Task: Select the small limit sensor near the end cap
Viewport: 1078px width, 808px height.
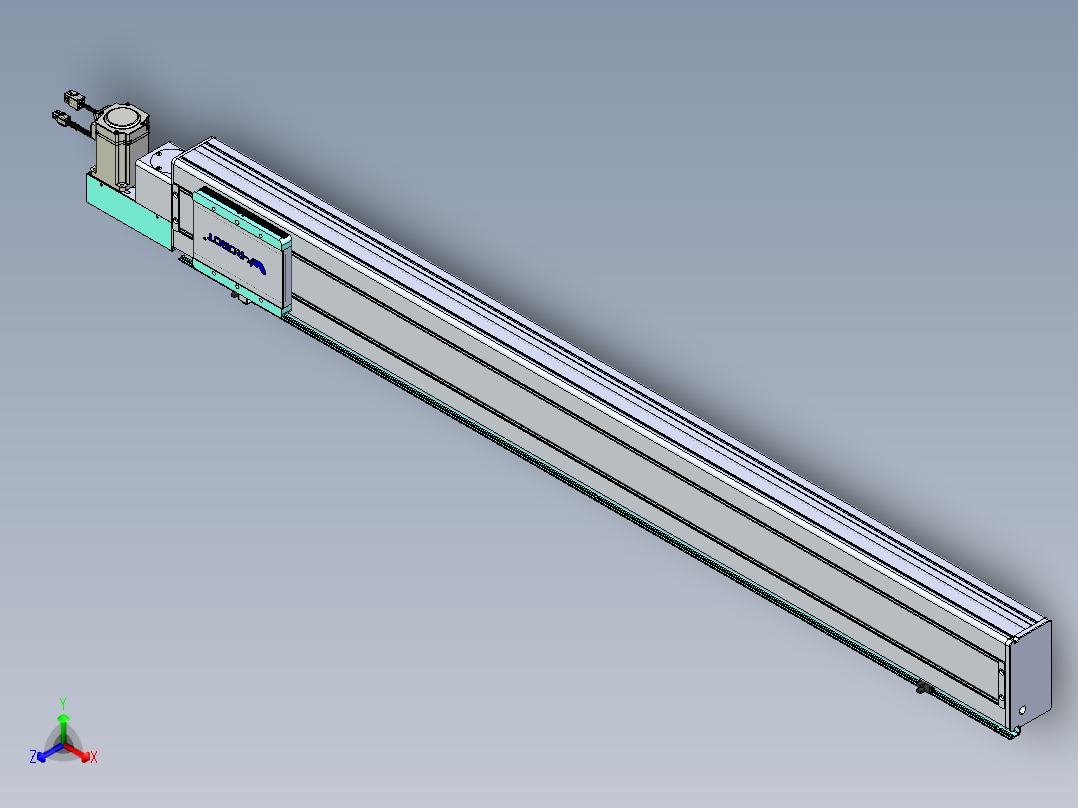Action: (x=925, y=687)
